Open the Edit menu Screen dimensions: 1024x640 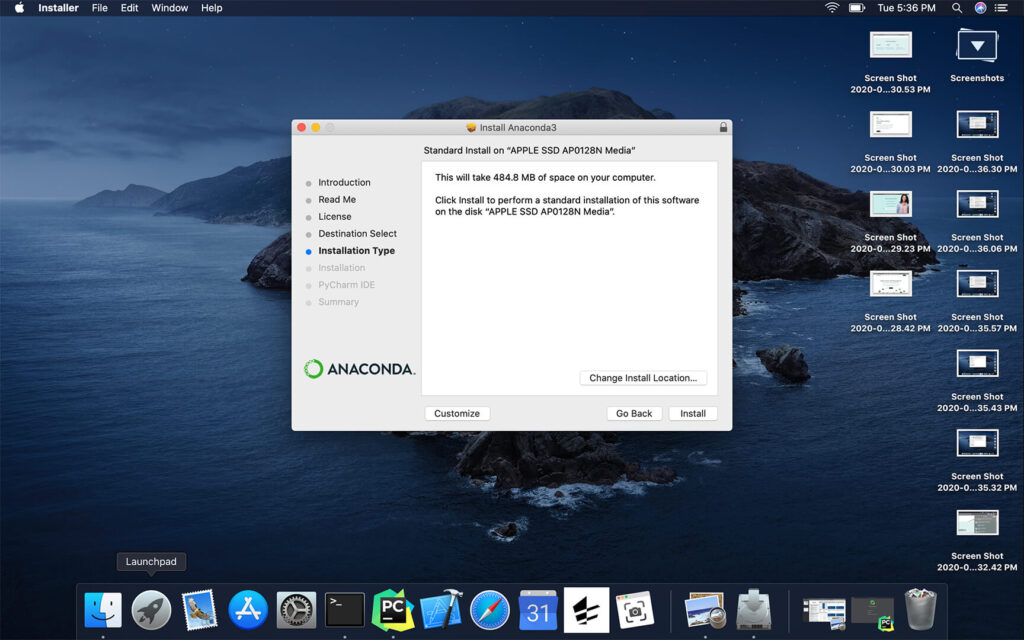pyautogui.click(x=129, y=8)
